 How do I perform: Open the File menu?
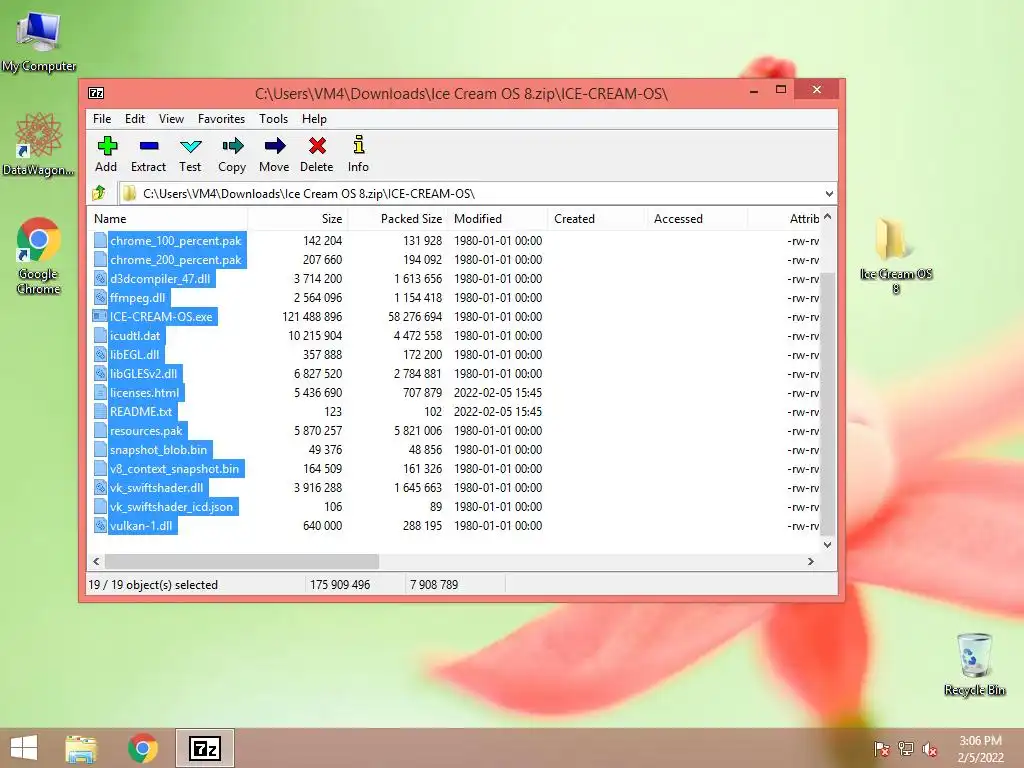tap(102, 119)
